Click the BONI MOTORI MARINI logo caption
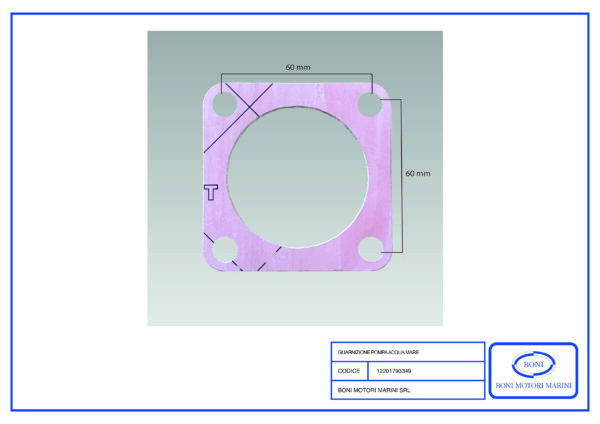 (x=532, y=386)
